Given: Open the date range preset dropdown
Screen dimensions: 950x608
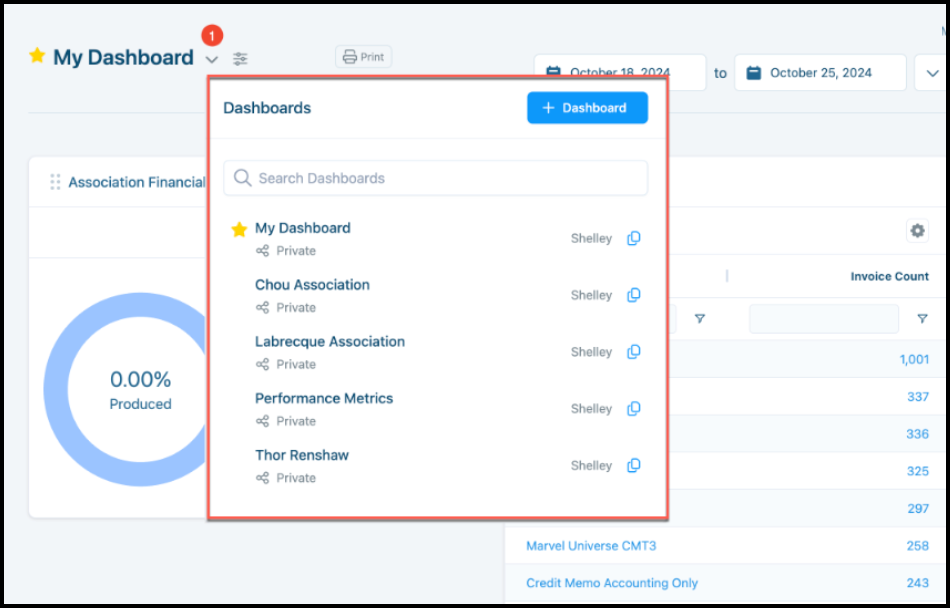Looking at the screenshot, I should point(932,73).
